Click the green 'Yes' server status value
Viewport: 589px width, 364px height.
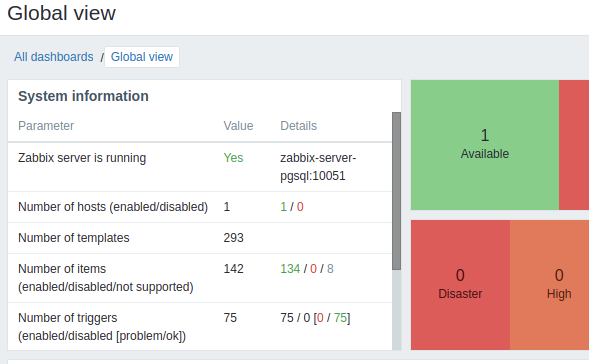coord(233,158)
